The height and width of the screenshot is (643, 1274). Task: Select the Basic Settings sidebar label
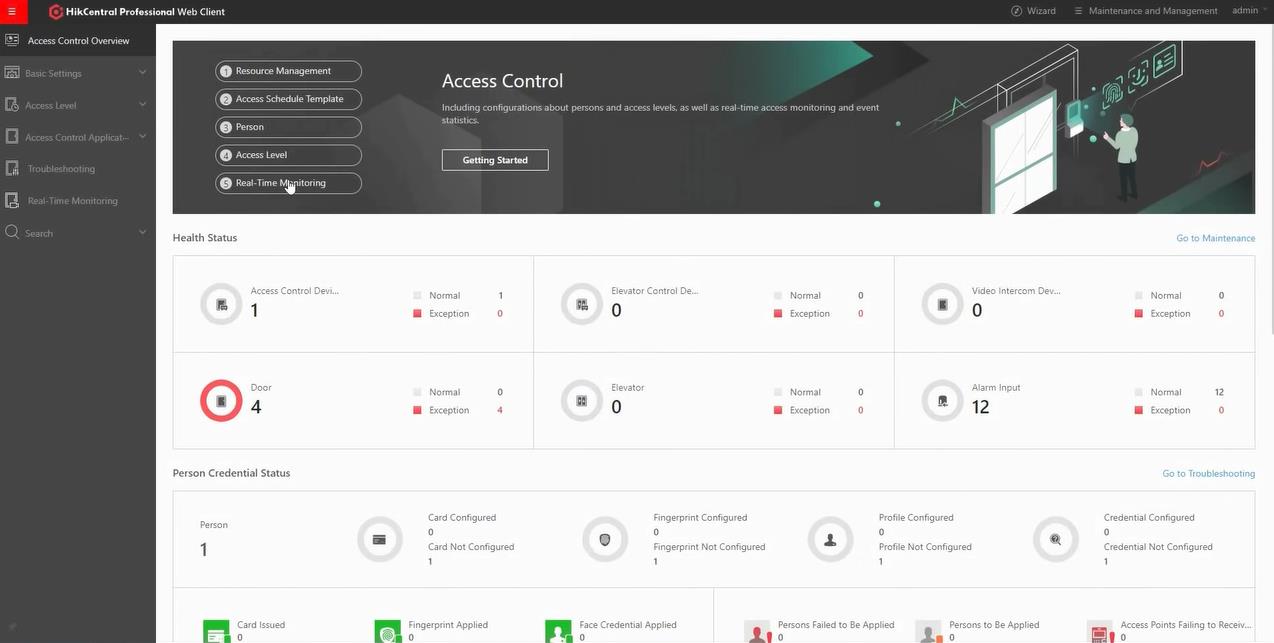(53, 73)
